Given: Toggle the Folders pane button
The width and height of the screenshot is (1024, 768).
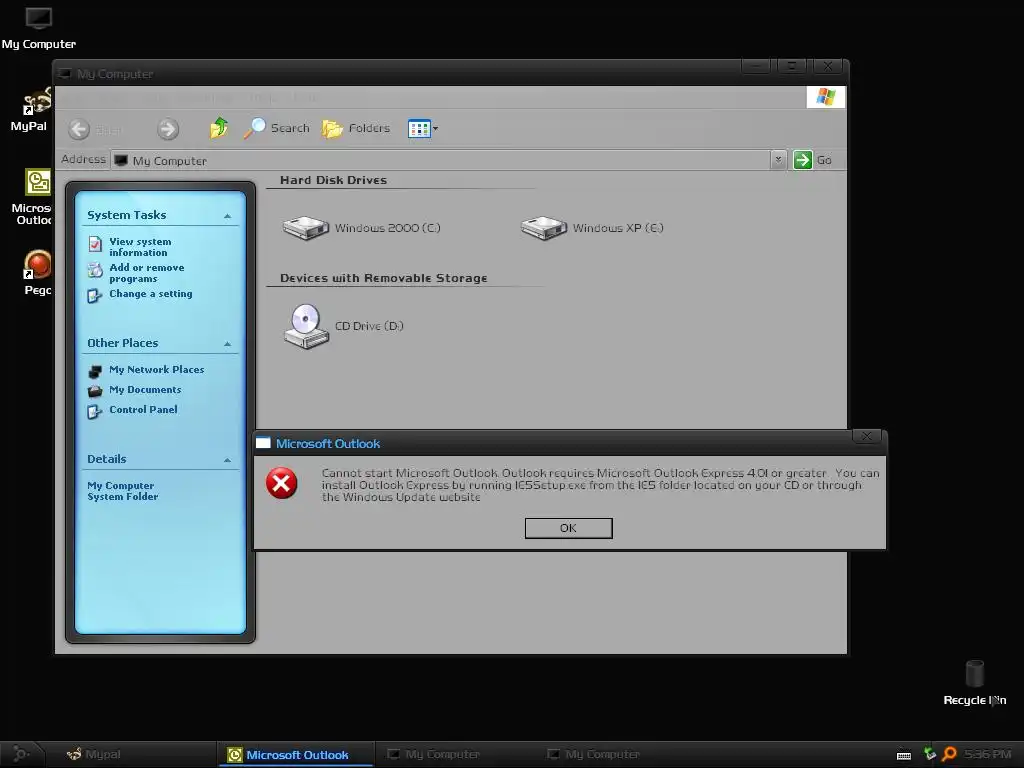Looking at the screenshot, I should coord(356,128).
